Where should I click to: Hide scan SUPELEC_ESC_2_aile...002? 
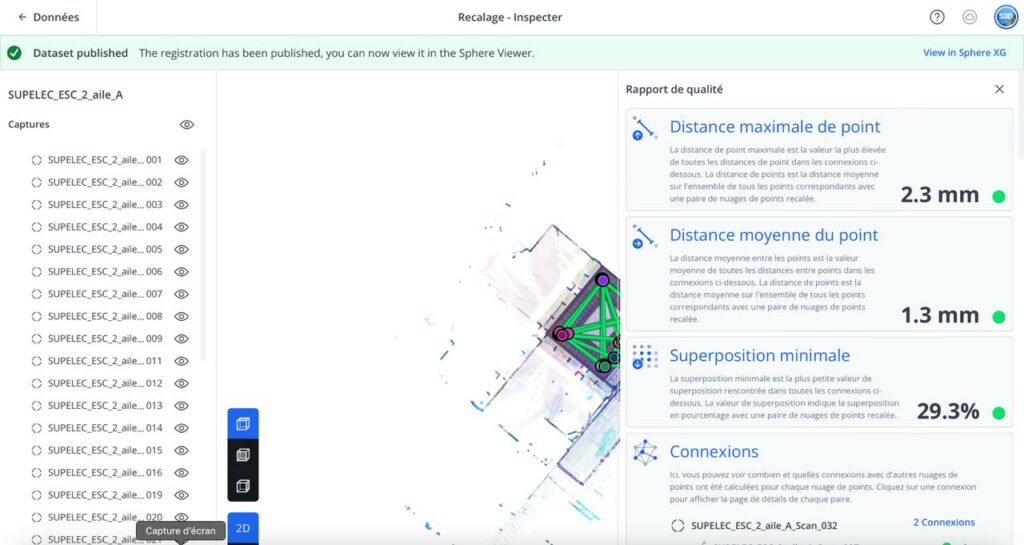(182, 182)
